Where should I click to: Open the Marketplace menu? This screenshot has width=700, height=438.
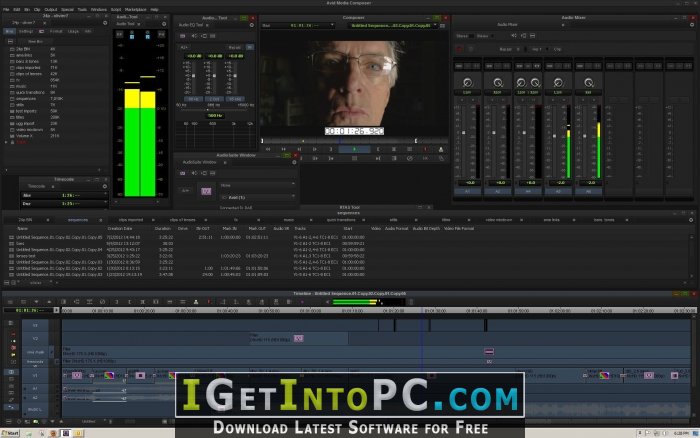point(135,9)
